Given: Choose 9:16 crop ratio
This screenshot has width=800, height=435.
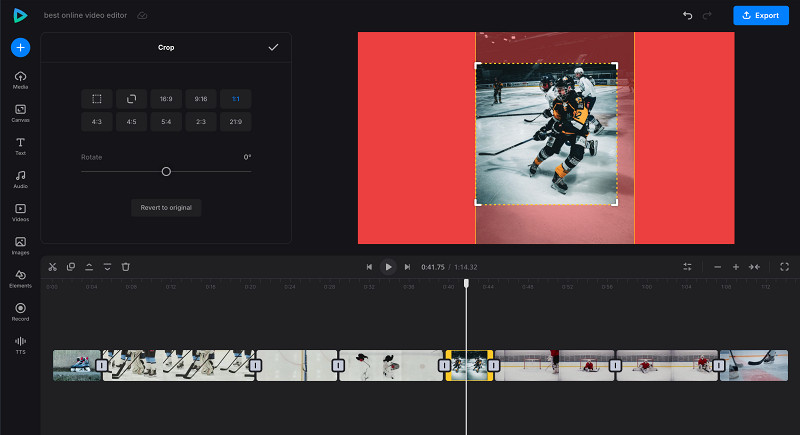Looking at the screenshot, I should (x=201, y=99).
